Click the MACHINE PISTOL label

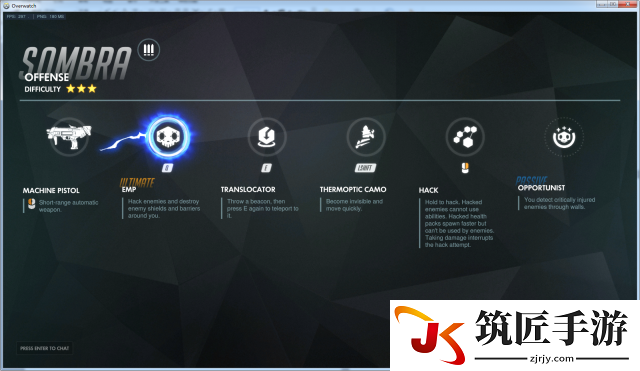[x=51, y=191]
